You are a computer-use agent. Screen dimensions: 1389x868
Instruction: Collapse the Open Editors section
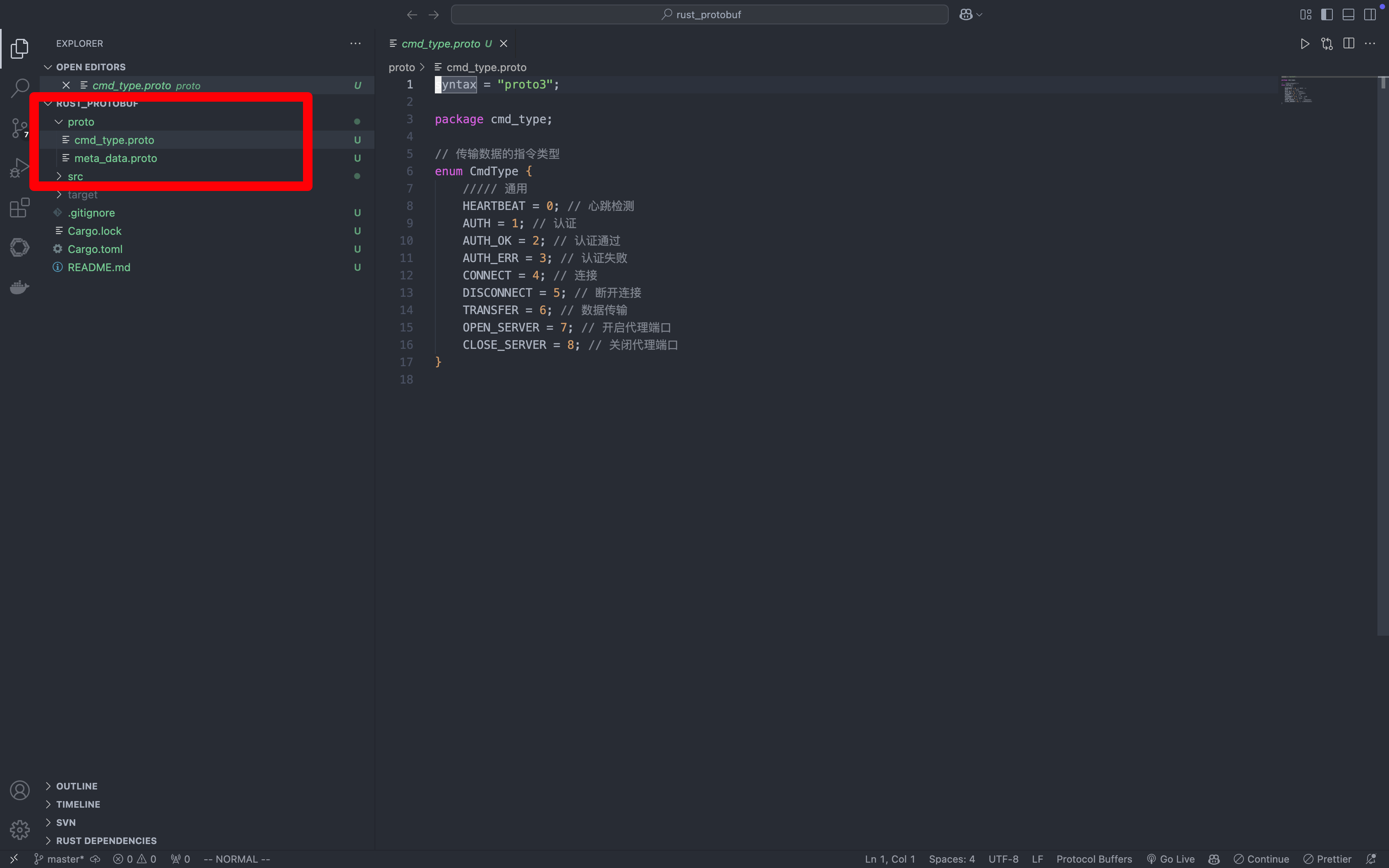pyautogui.click(x=207, y=67)
